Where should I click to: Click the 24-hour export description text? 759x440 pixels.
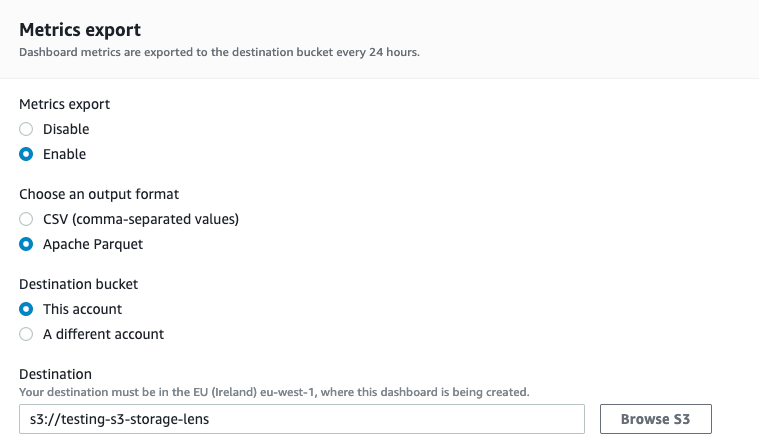219,52
